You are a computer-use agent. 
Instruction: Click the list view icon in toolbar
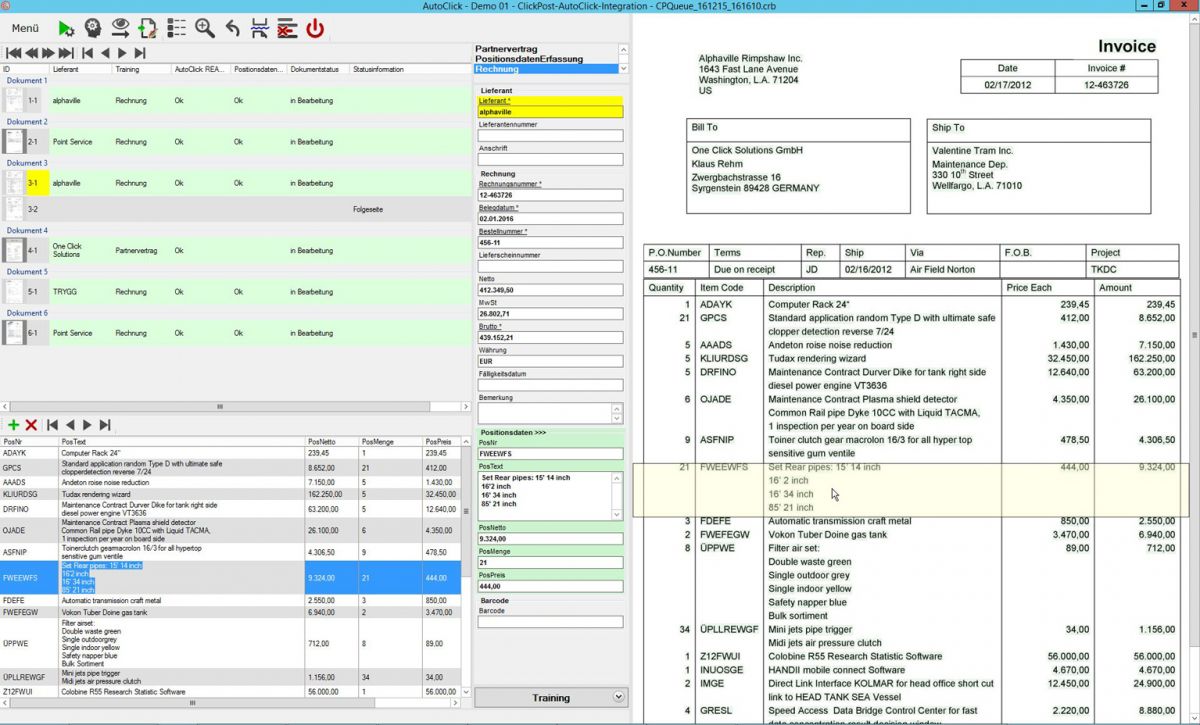(x=177, y=28)
